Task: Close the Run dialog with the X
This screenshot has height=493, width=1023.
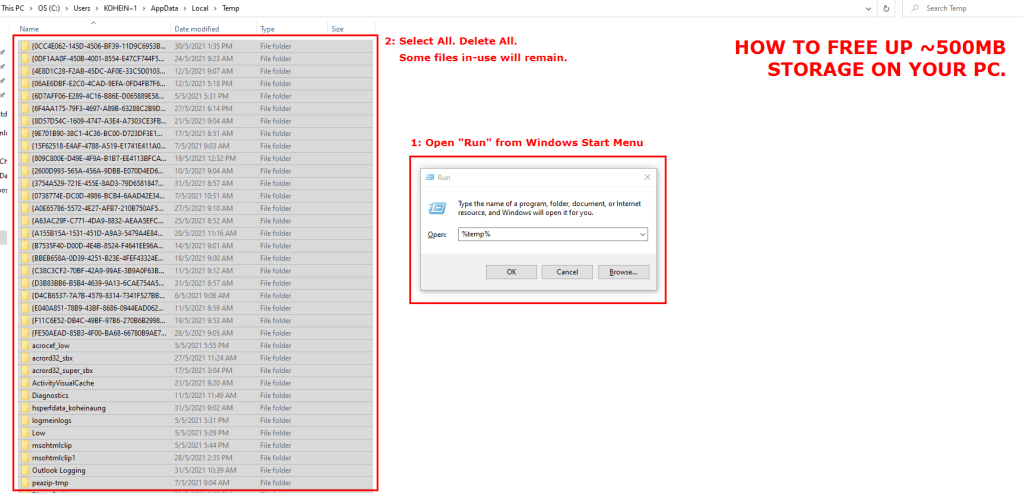Action: point(647,177)
